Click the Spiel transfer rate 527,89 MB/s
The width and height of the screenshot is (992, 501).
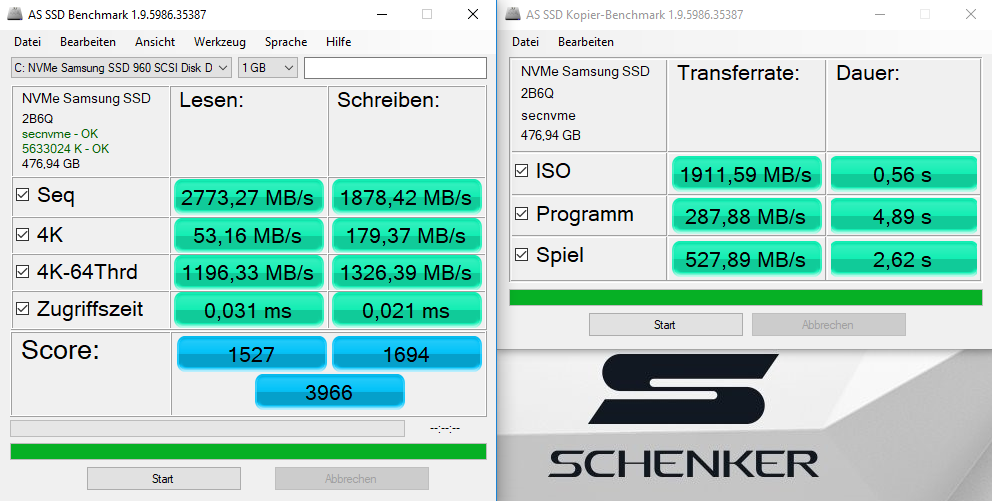747,258
